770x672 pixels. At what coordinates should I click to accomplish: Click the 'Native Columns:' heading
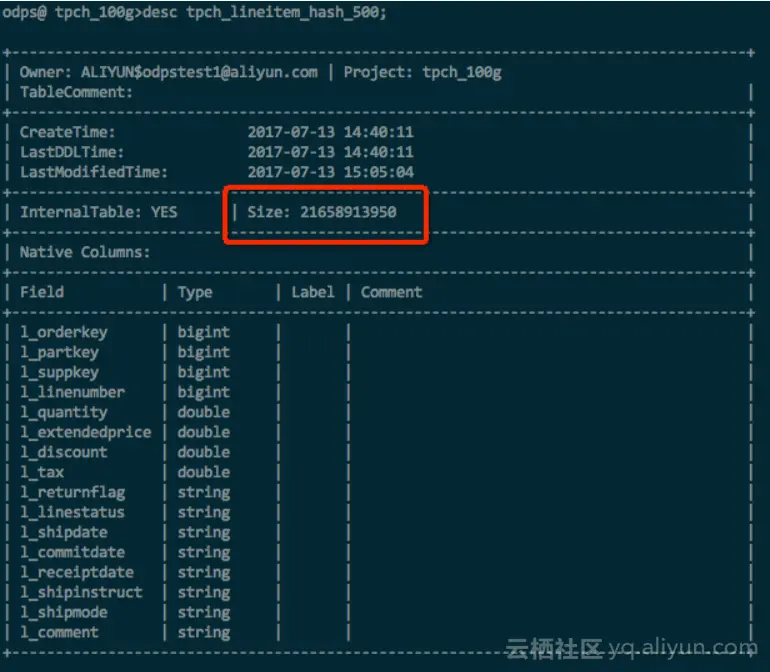pos(85,252)
